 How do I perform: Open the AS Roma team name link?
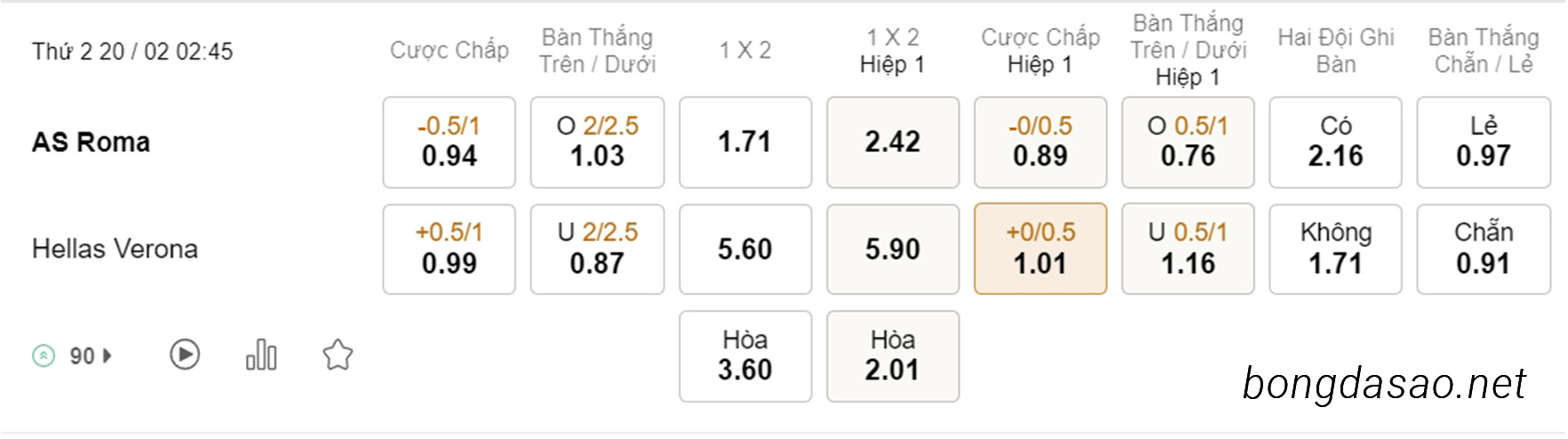coord(91,142)
